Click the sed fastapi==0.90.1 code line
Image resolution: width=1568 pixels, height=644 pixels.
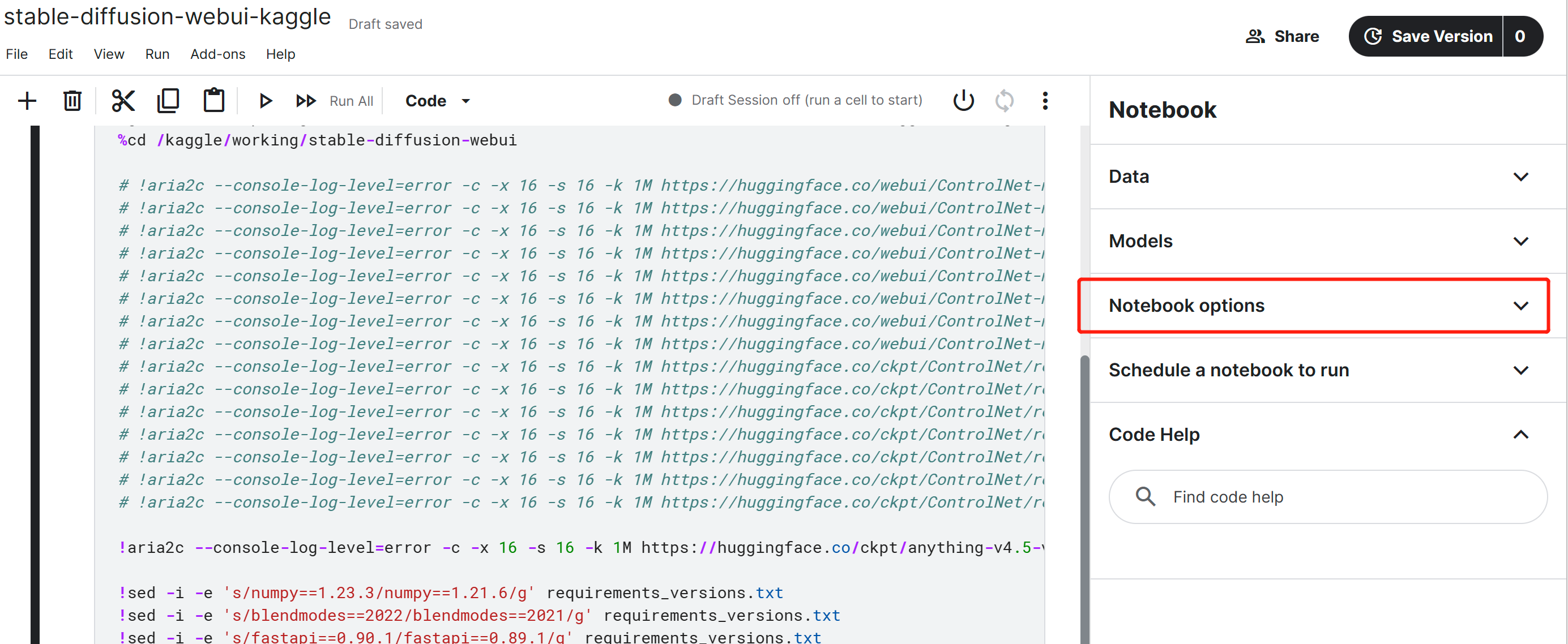click(469, 637)
